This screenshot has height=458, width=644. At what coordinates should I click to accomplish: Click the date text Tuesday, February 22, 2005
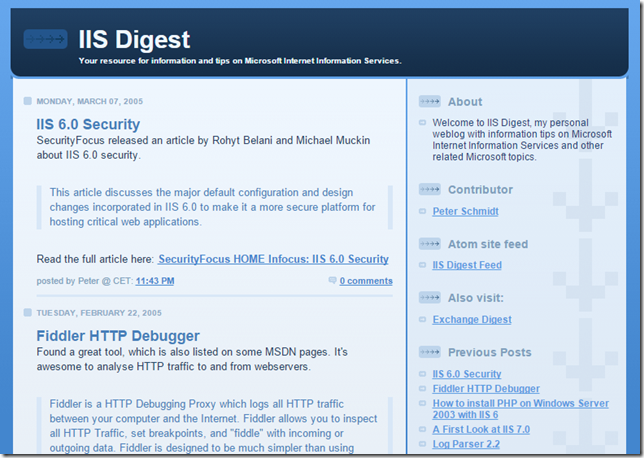click(x=99, y=313)
